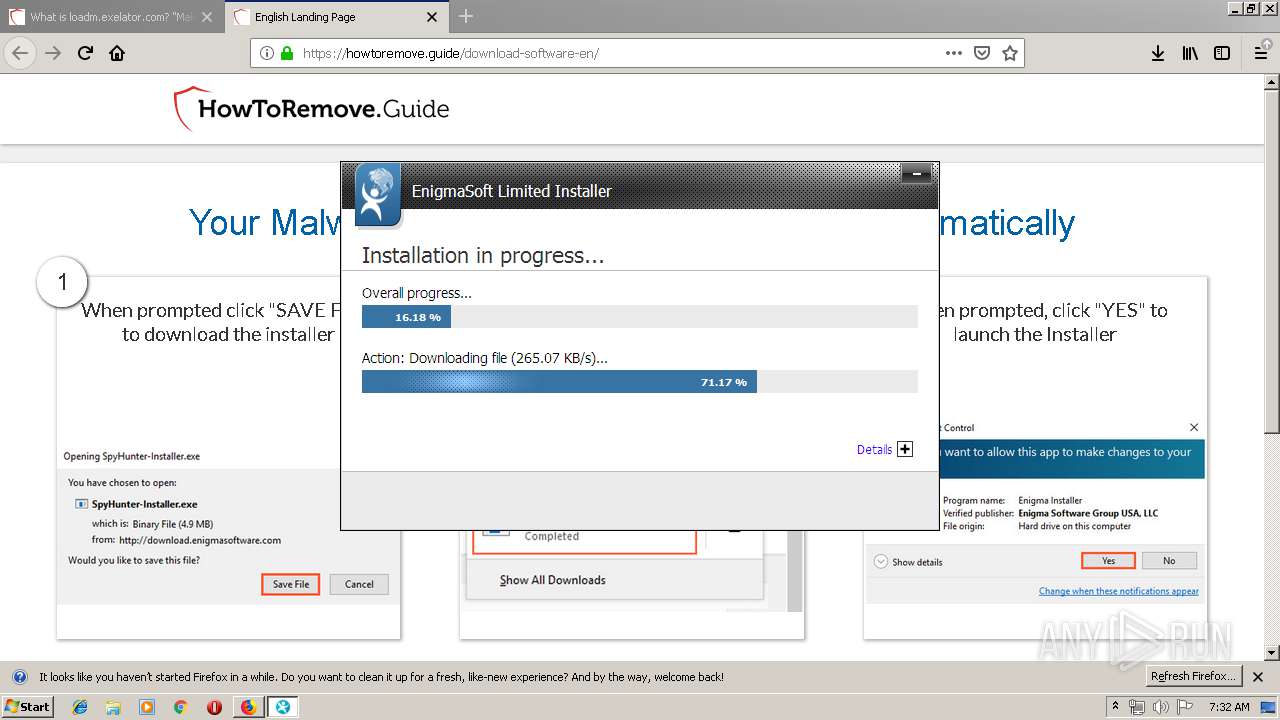Switch to Firefox on the taskbar

pos(248,707)
